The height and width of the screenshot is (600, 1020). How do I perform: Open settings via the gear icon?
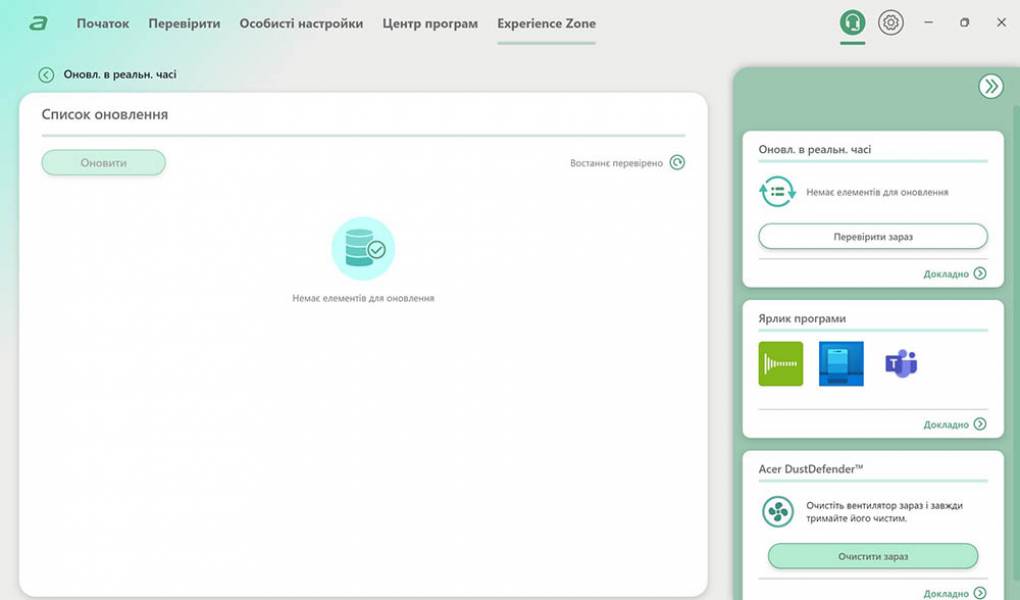point(890,22)
